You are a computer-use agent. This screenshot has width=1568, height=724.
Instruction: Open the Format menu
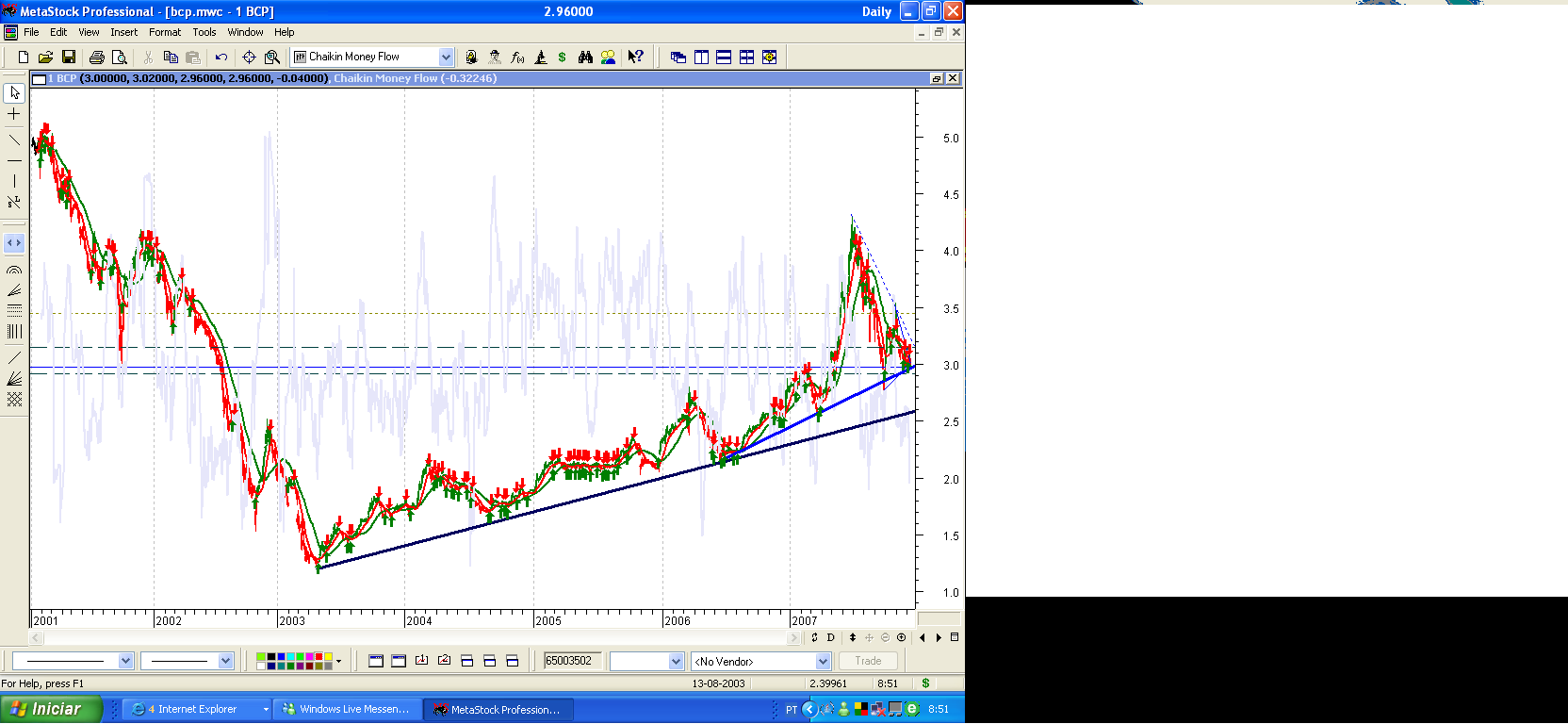coord(165,32)
